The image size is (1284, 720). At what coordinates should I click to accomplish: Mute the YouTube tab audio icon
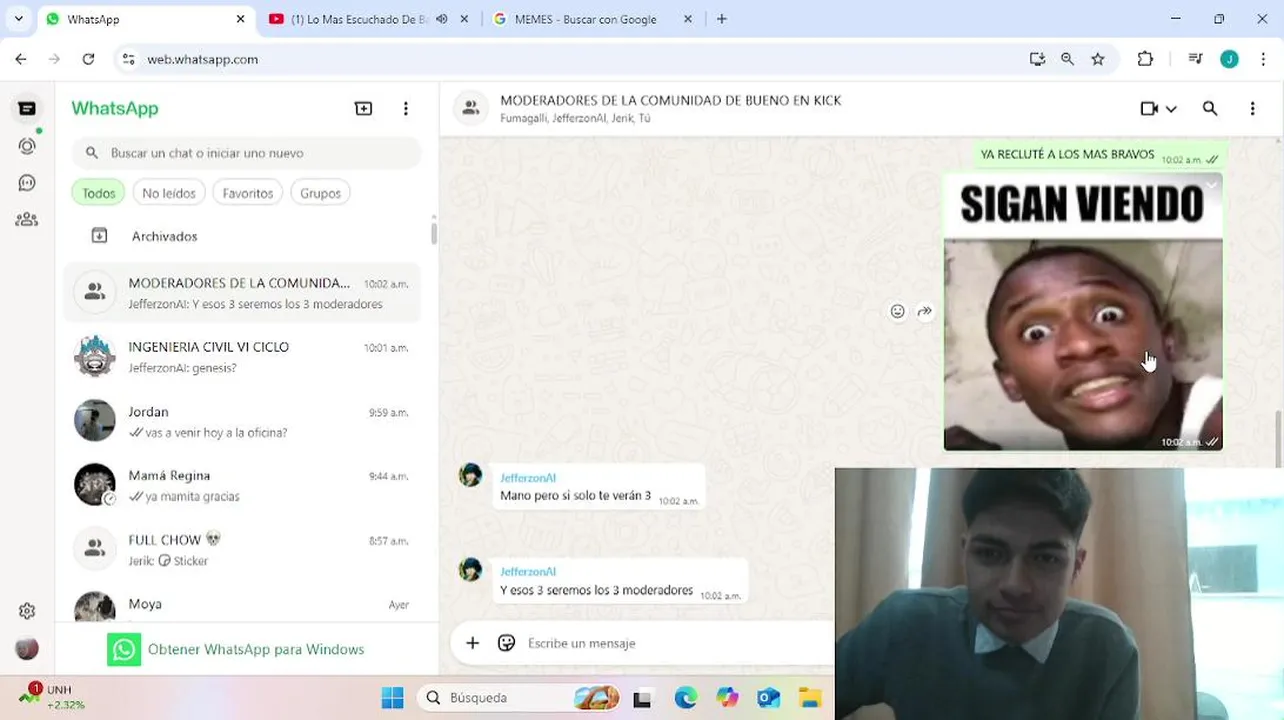pos(441,19)
